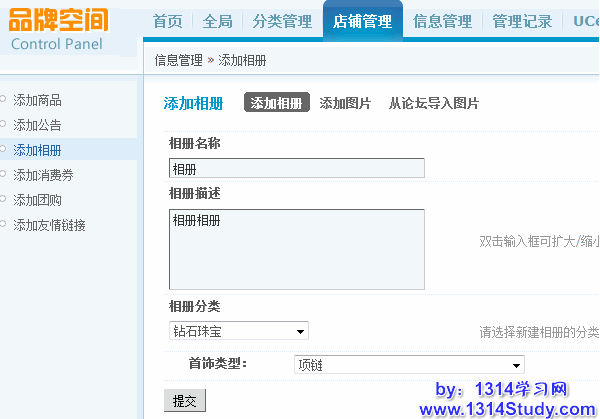The height and width of the screenshot is (419, 600).
Task: Open the 首页 navigation tab
Action: 167,21
